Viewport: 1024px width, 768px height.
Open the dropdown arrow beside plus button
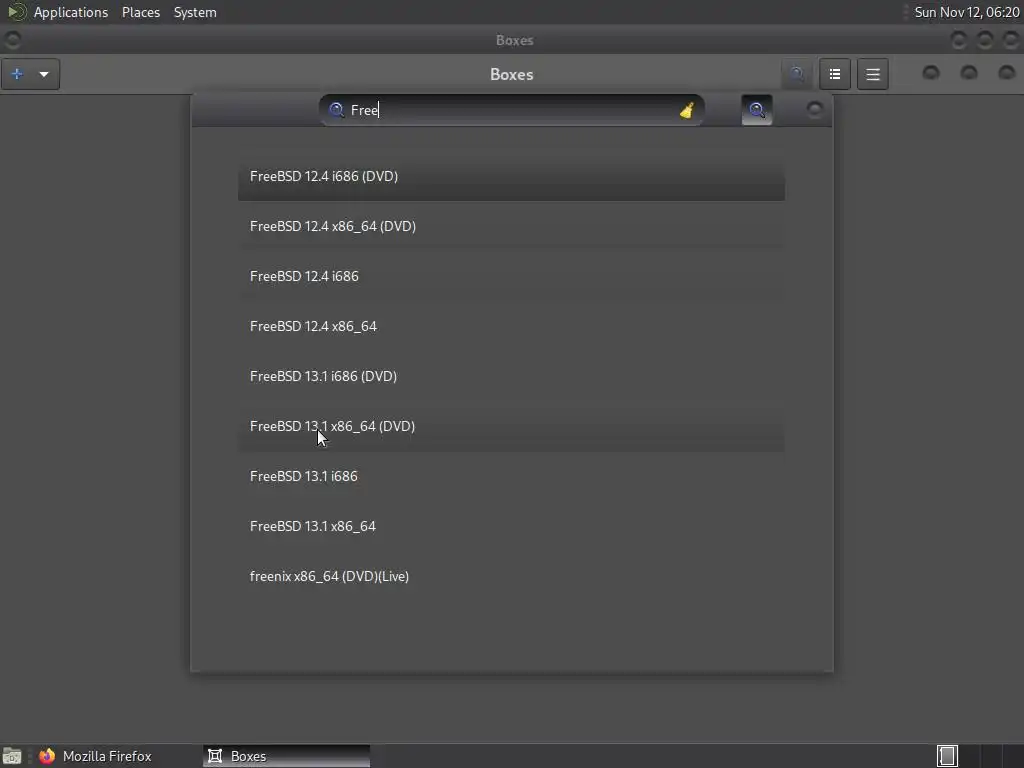click(x=44, y=74)
